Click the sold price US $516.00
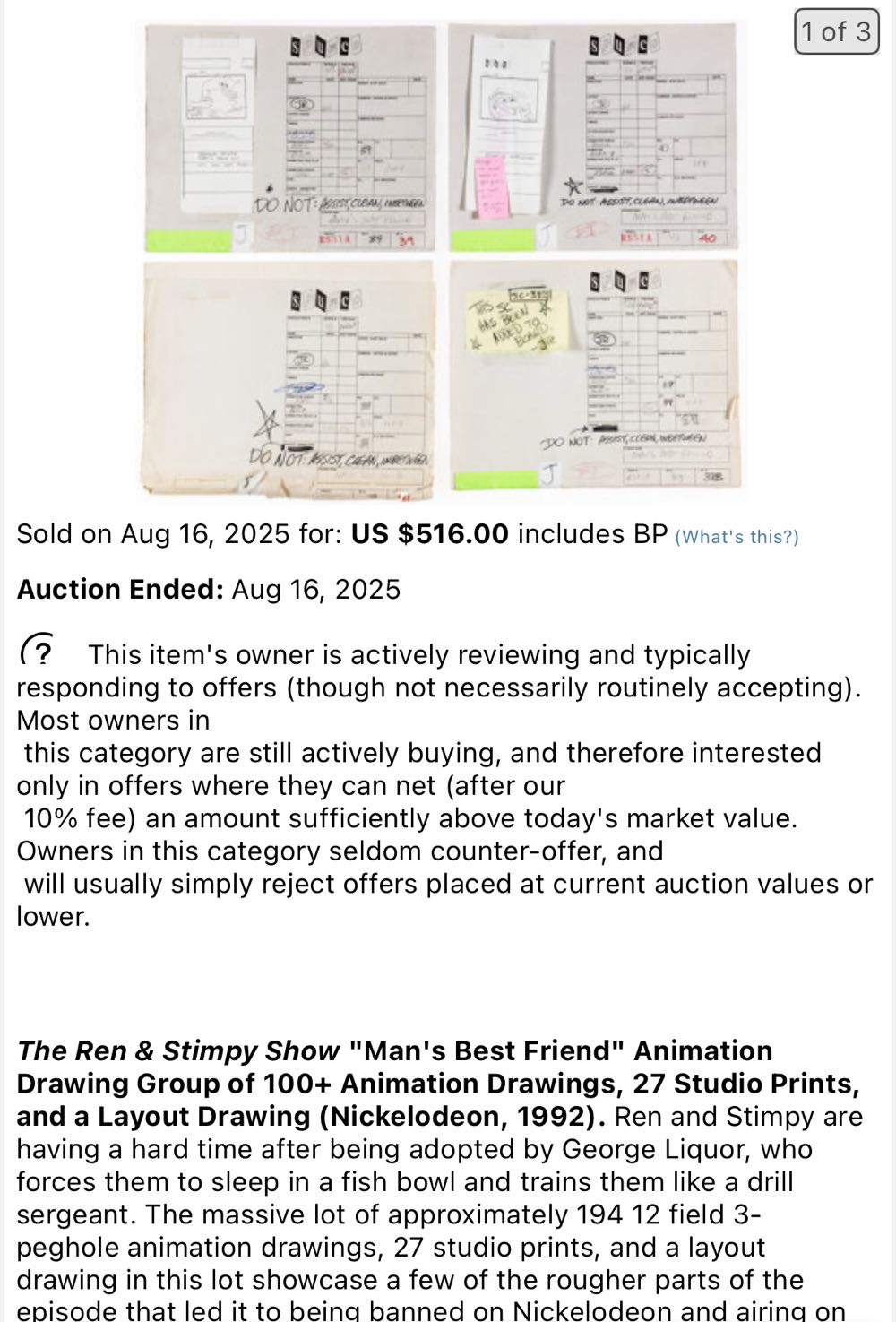The image size is (896, 1322). [x=430, y=534]
